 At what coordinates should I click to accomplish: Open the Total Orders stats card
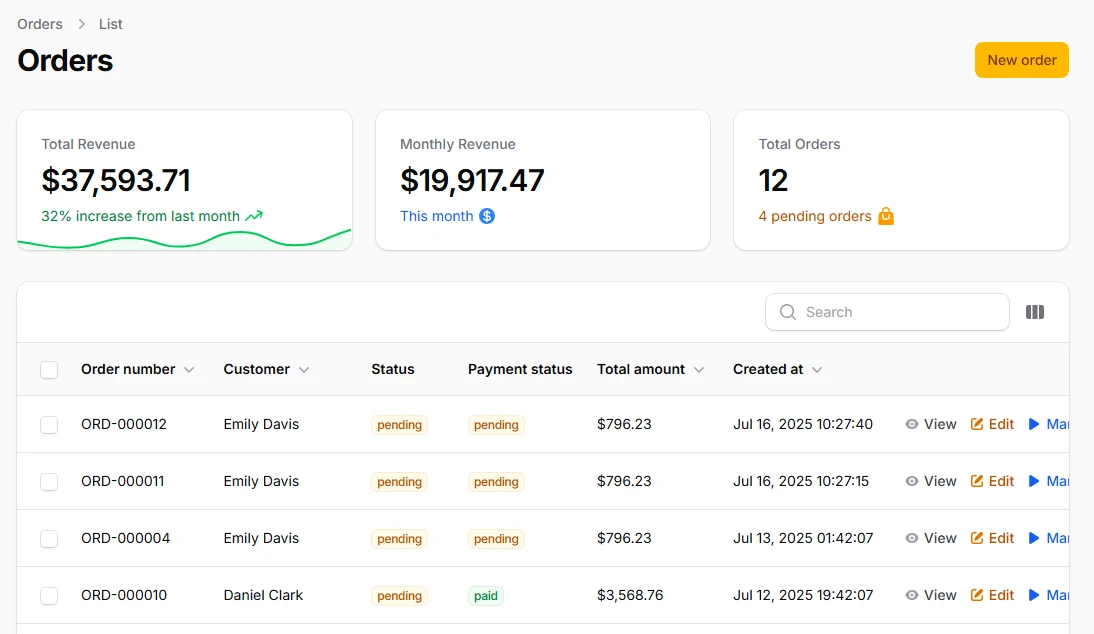[901, 180]
